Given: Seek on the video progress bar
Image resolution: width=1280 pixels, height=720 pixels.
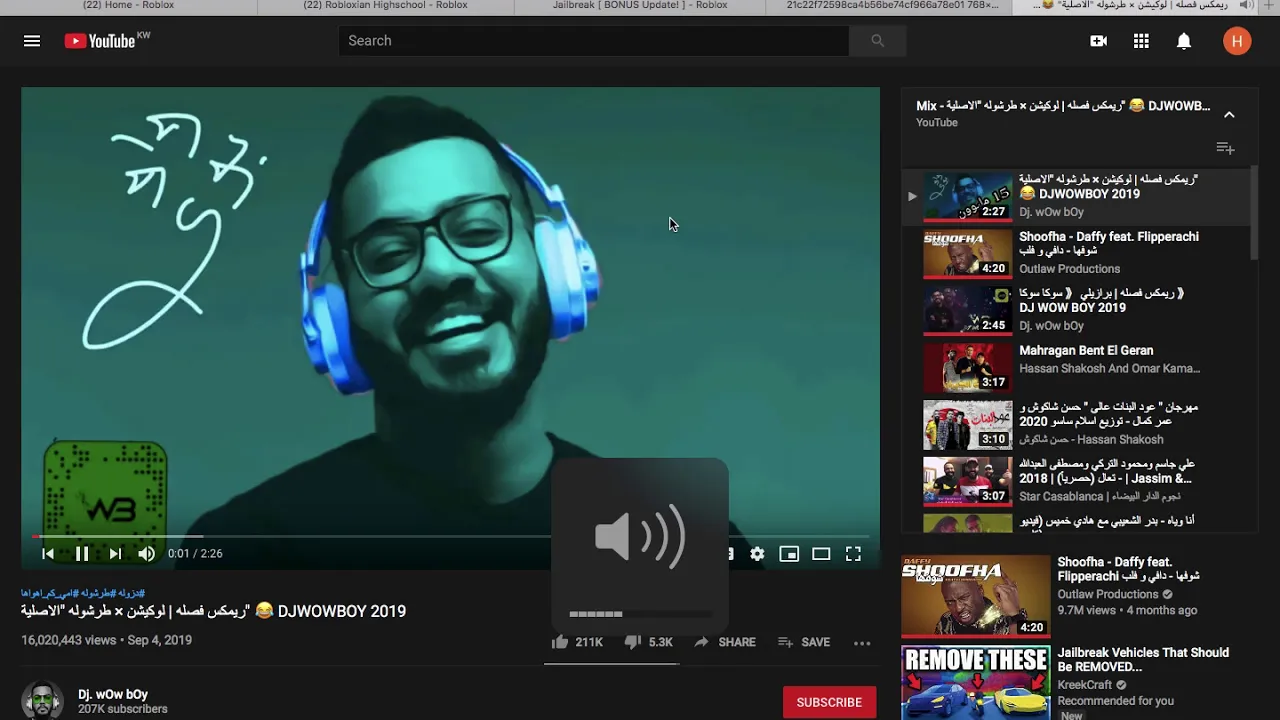Looking at the screenshot, I should [x=450, y=536].
